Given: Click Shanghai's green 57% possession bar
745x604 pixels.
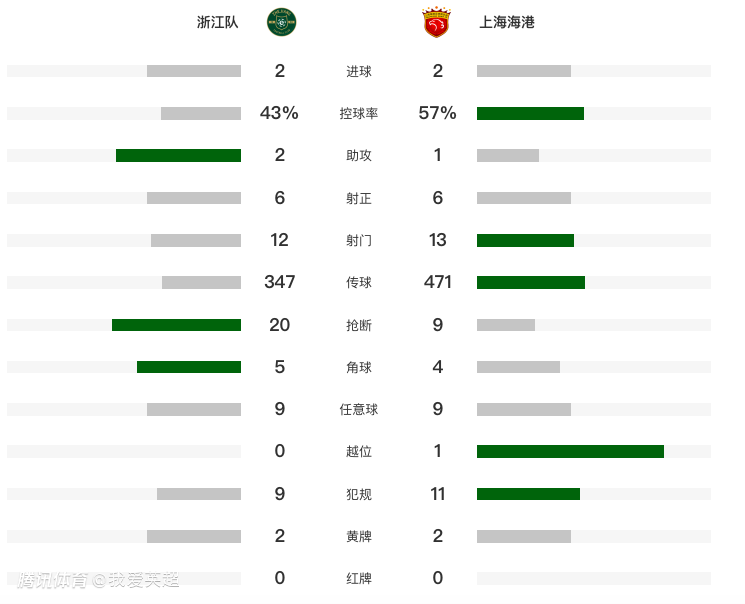Looking at the screenshot, I should tap(530, 114).
